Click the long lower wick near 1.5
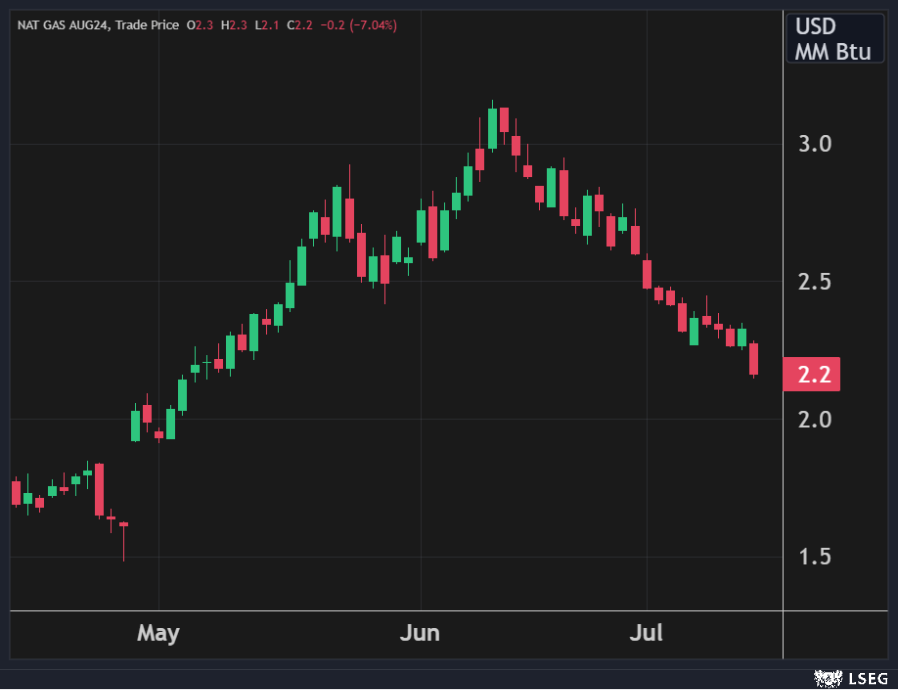898x690 pixels. pyautogui.click(x=124, y=543)
